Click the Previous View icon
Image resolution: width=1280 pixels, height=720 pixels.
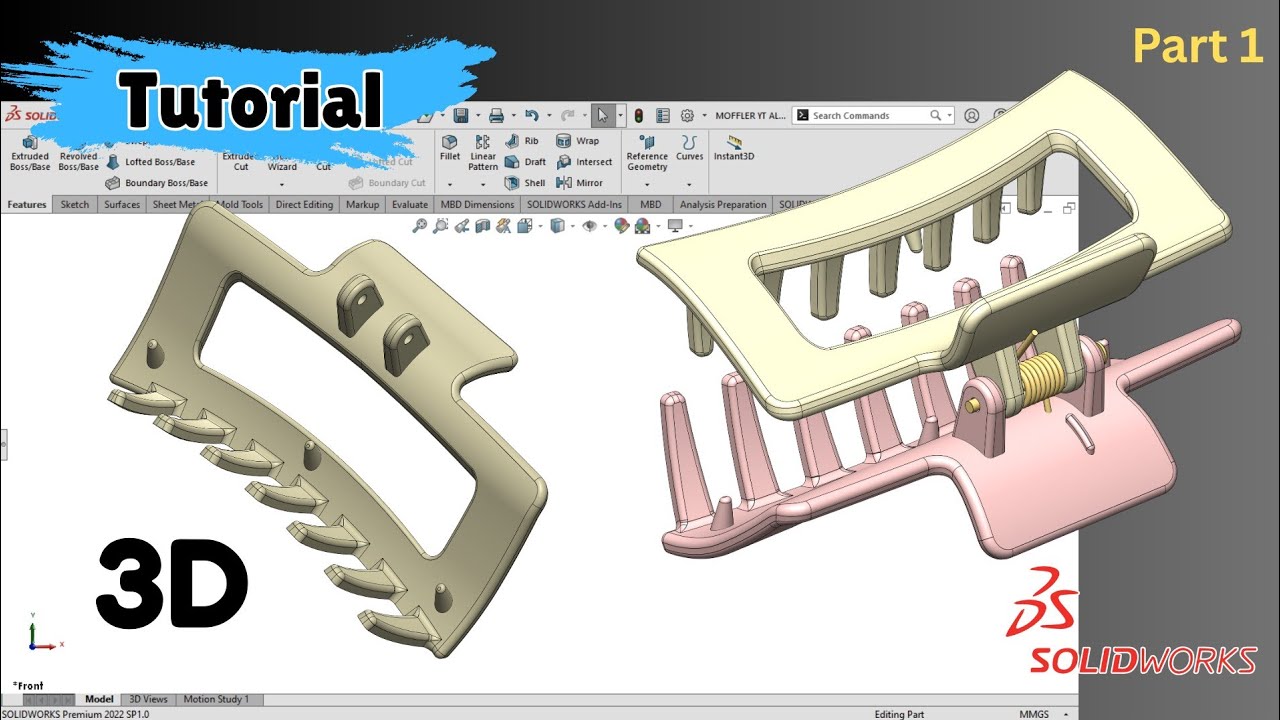coord(462,226)
